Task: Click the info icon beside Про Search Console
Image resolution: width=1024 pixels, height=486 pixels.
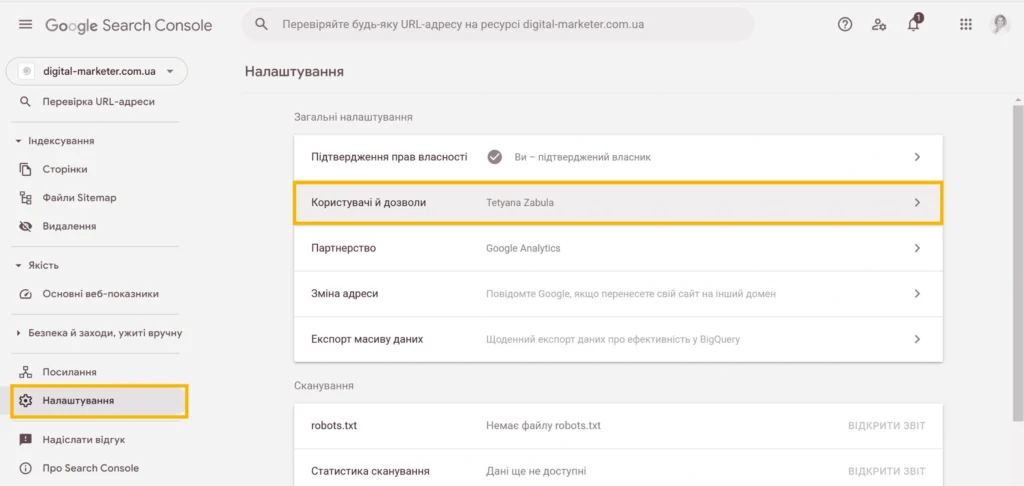Action: [x=25, y=468]
